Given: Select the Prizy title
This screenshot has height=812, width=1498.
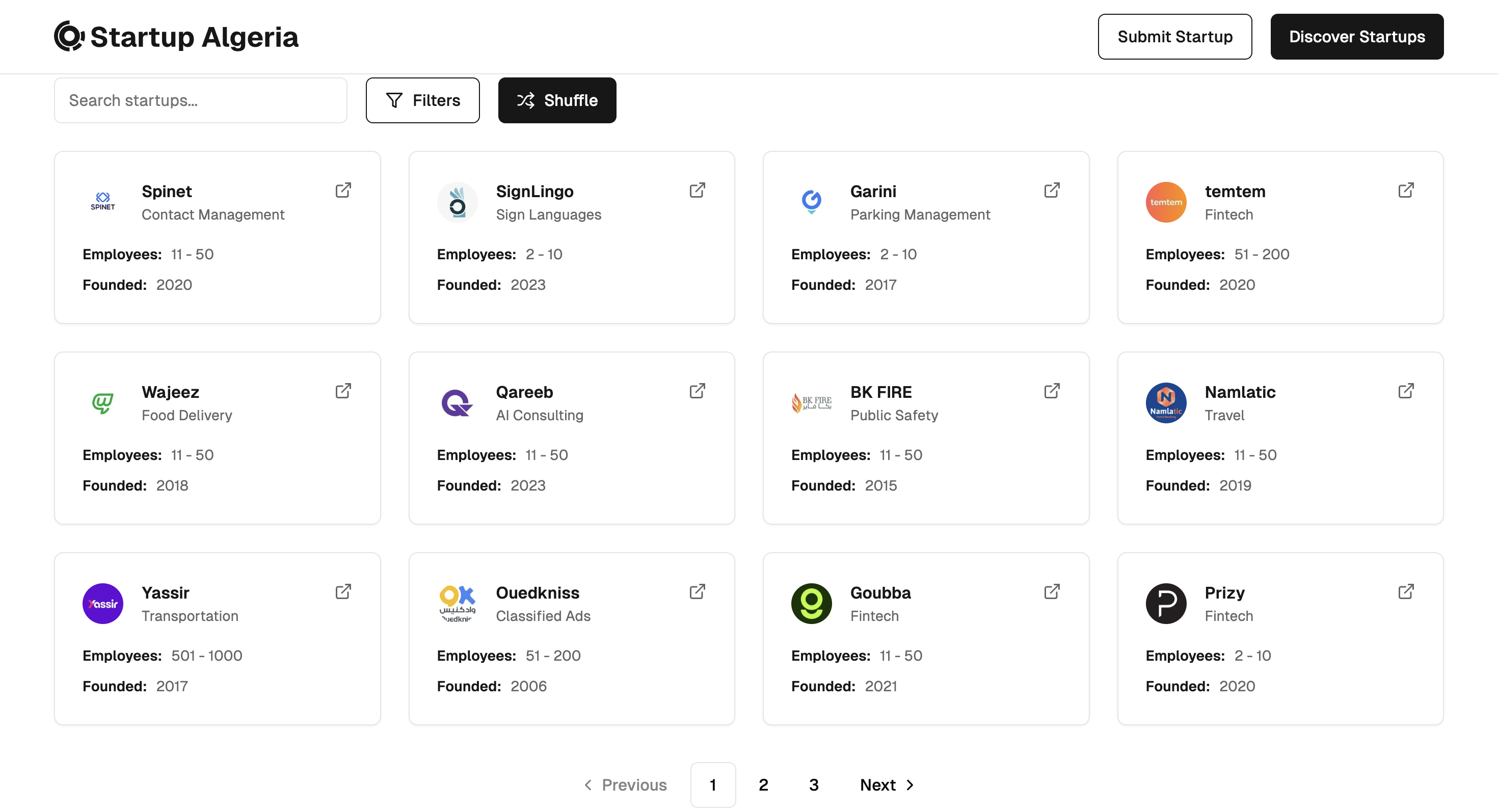Looking at the screenshot, I should 1224,592.
